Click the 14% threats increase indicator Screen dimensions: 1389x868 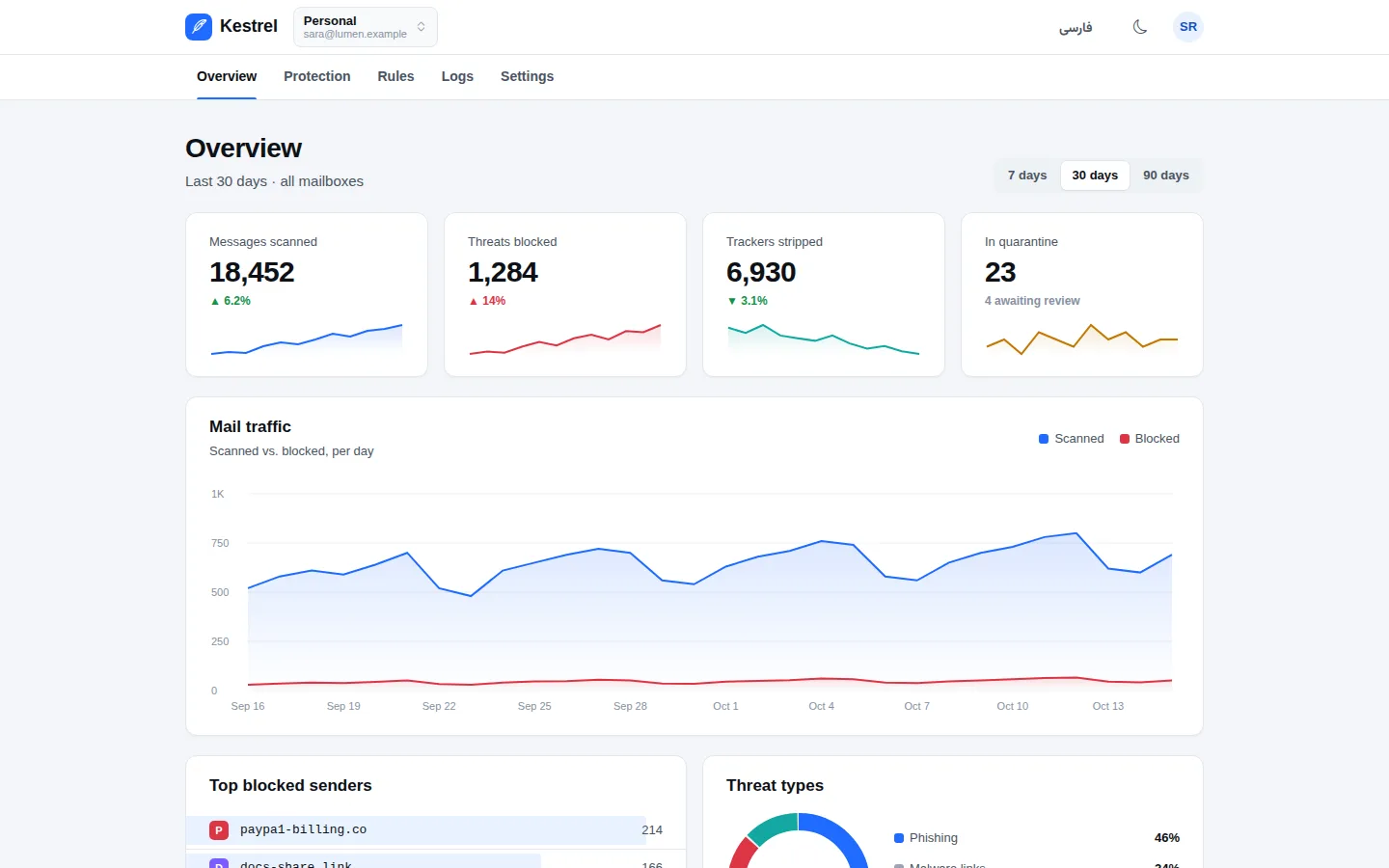point(487,301)
